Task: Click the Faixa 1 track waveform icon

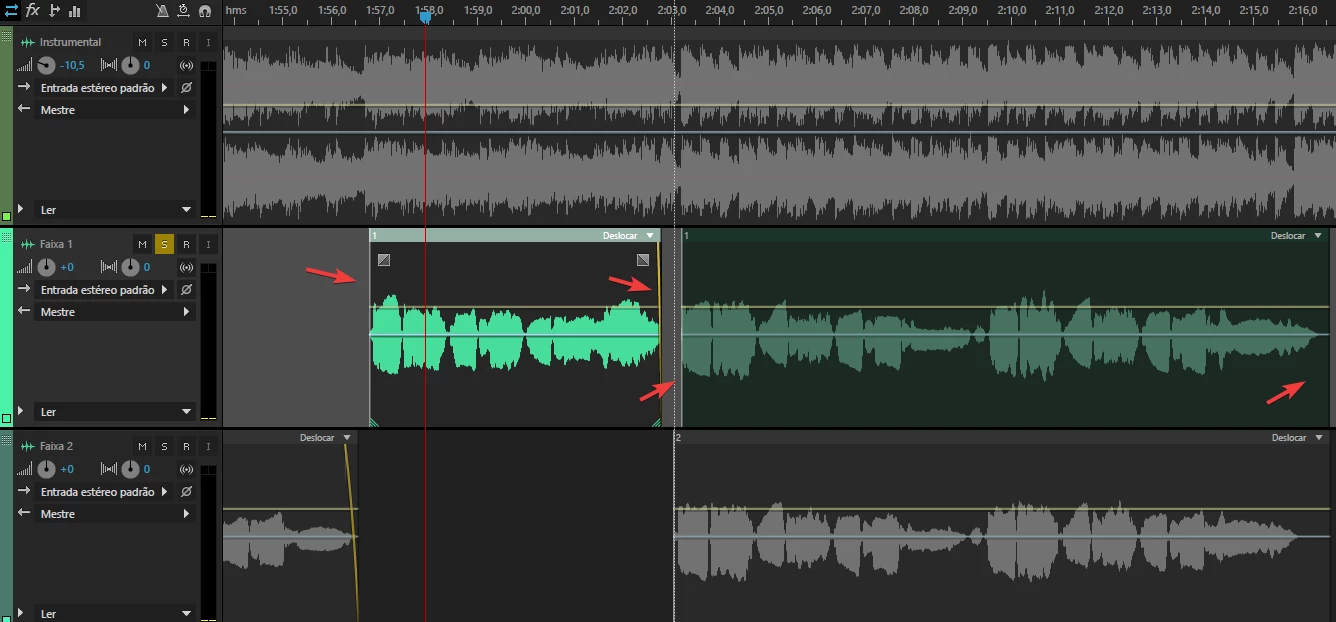Action: point(28,244)
